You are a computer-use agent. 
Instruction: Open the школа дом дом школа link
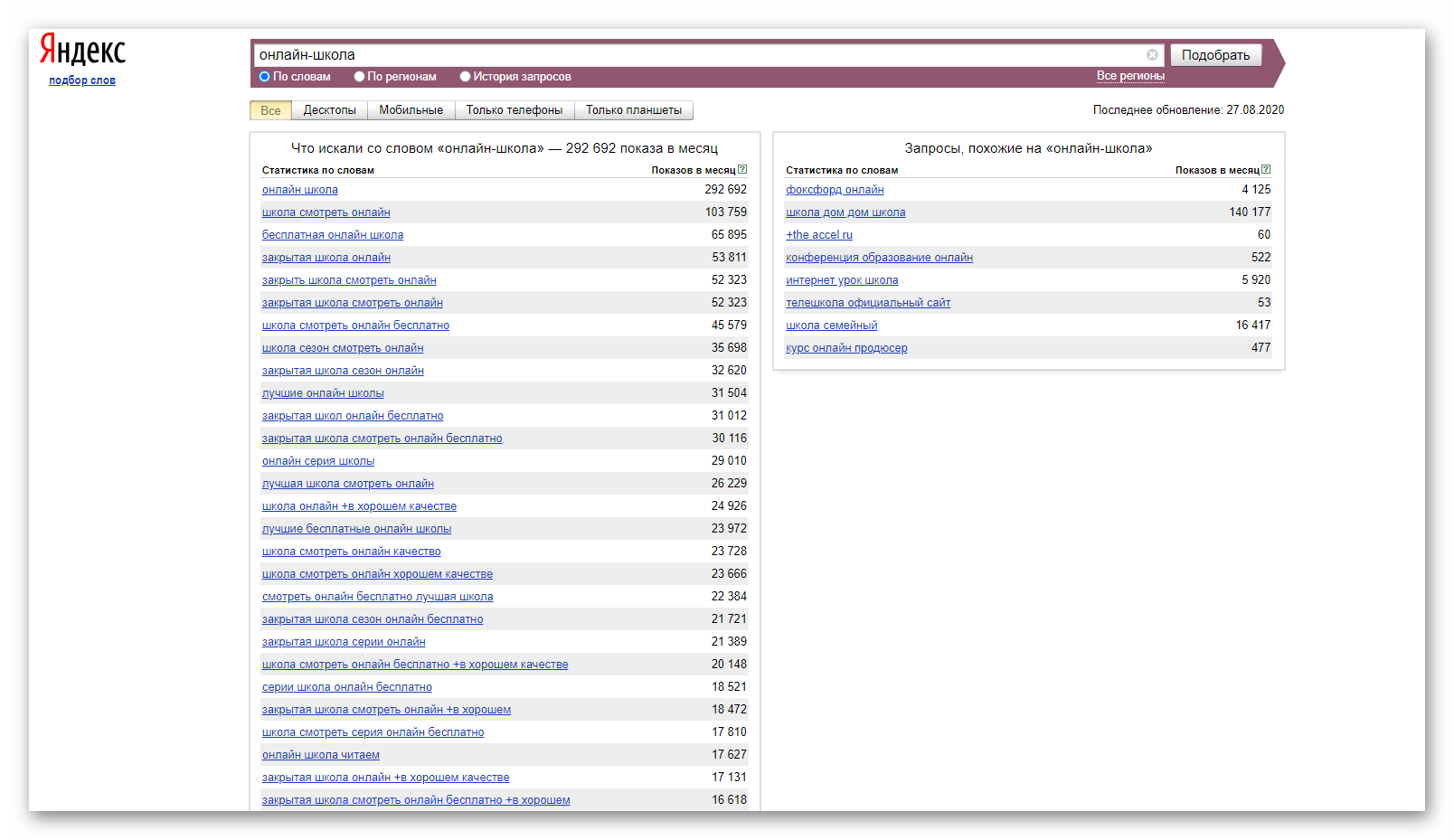point(845,212)
